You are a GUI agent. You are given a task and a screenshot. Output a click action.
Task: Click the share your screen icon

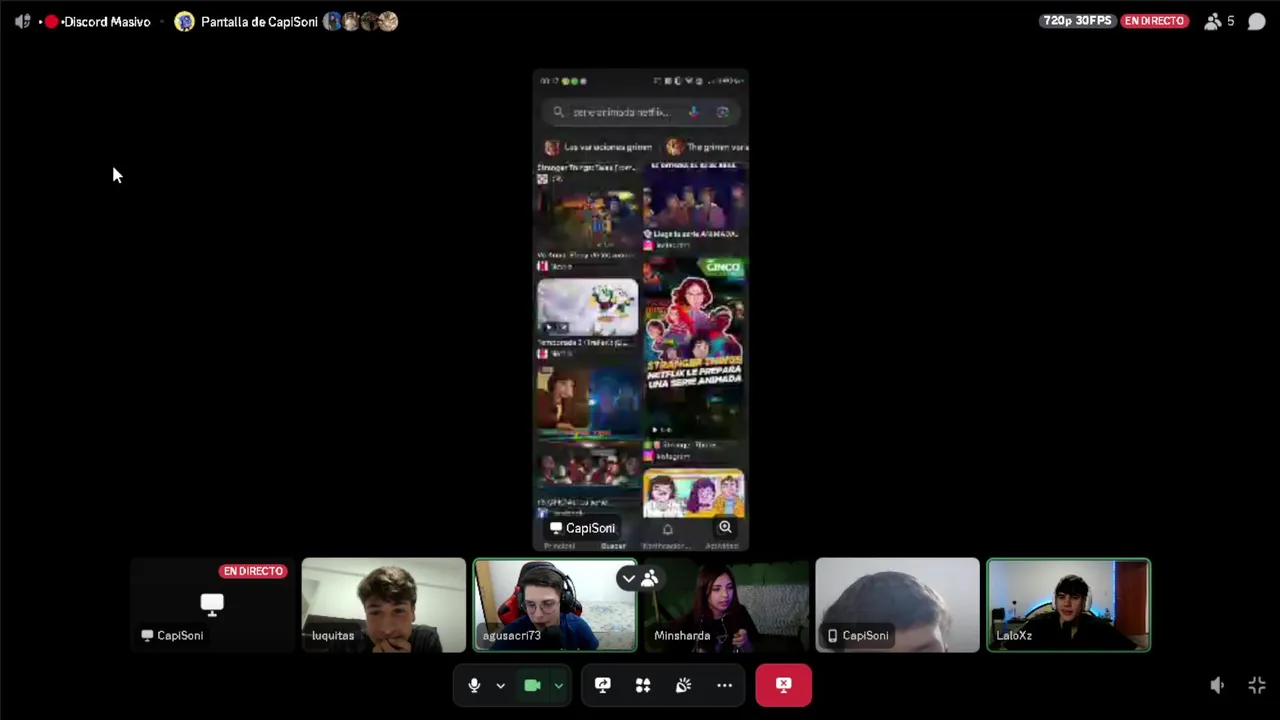[x=602, y=685]
